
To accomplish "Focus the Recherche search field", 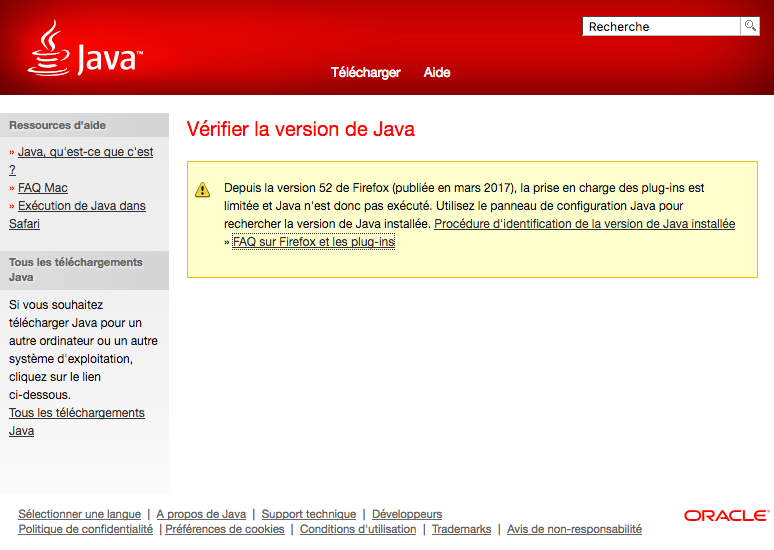I will click(x=661, y=26).
